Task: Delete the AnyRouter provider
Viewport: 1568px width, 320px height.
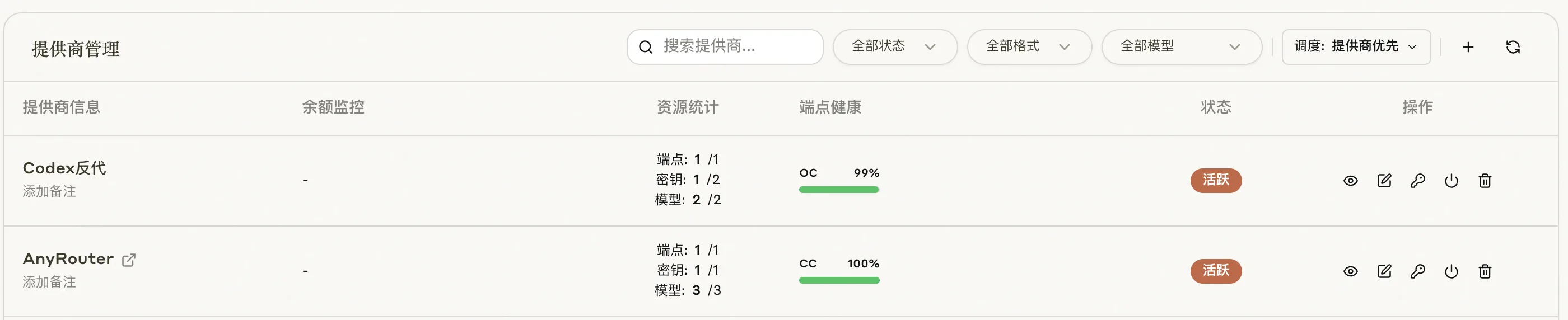Action: [1485, 271]
